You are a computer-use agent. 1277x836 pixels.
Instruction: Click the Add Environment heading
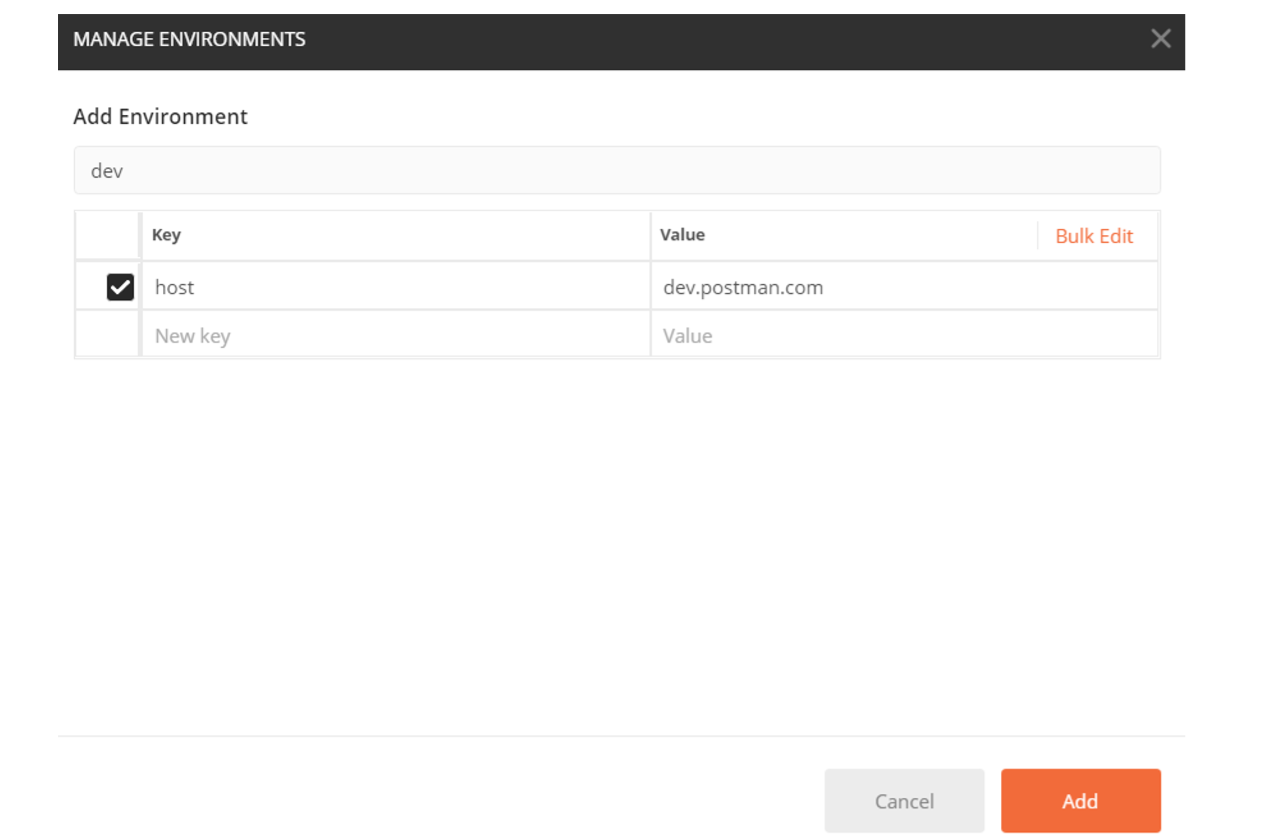pos(160,117)
